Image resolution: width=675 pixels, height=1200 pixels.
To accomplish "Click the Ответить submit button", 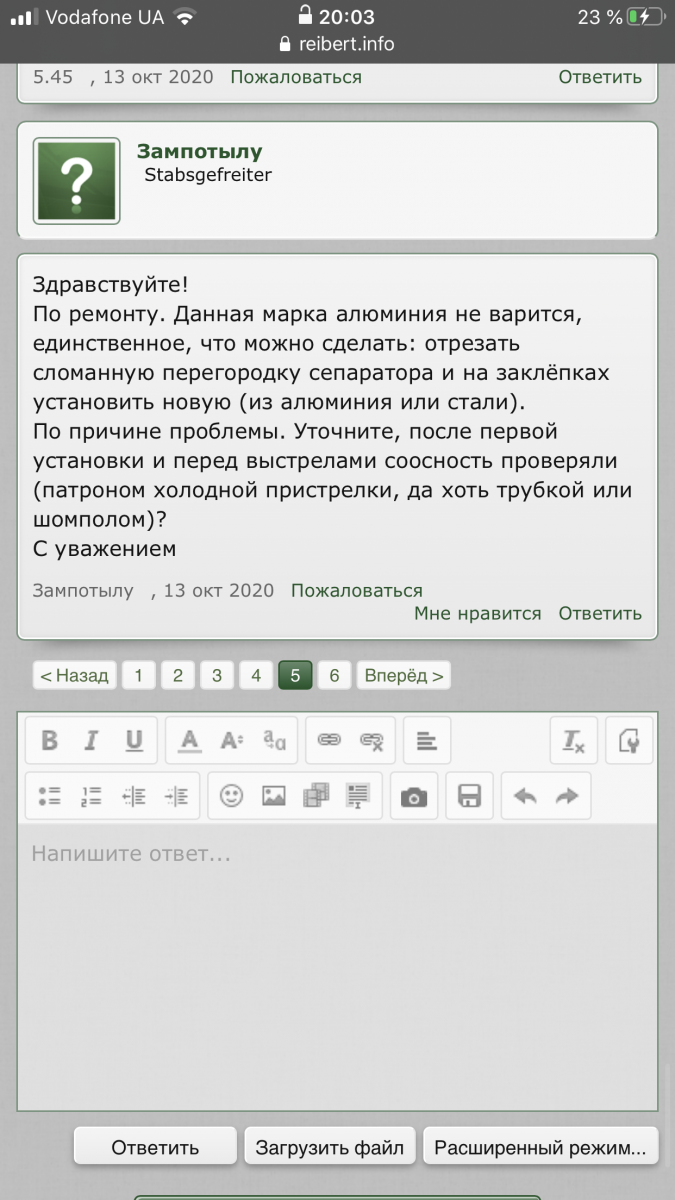I will [x=155, y=1147].
